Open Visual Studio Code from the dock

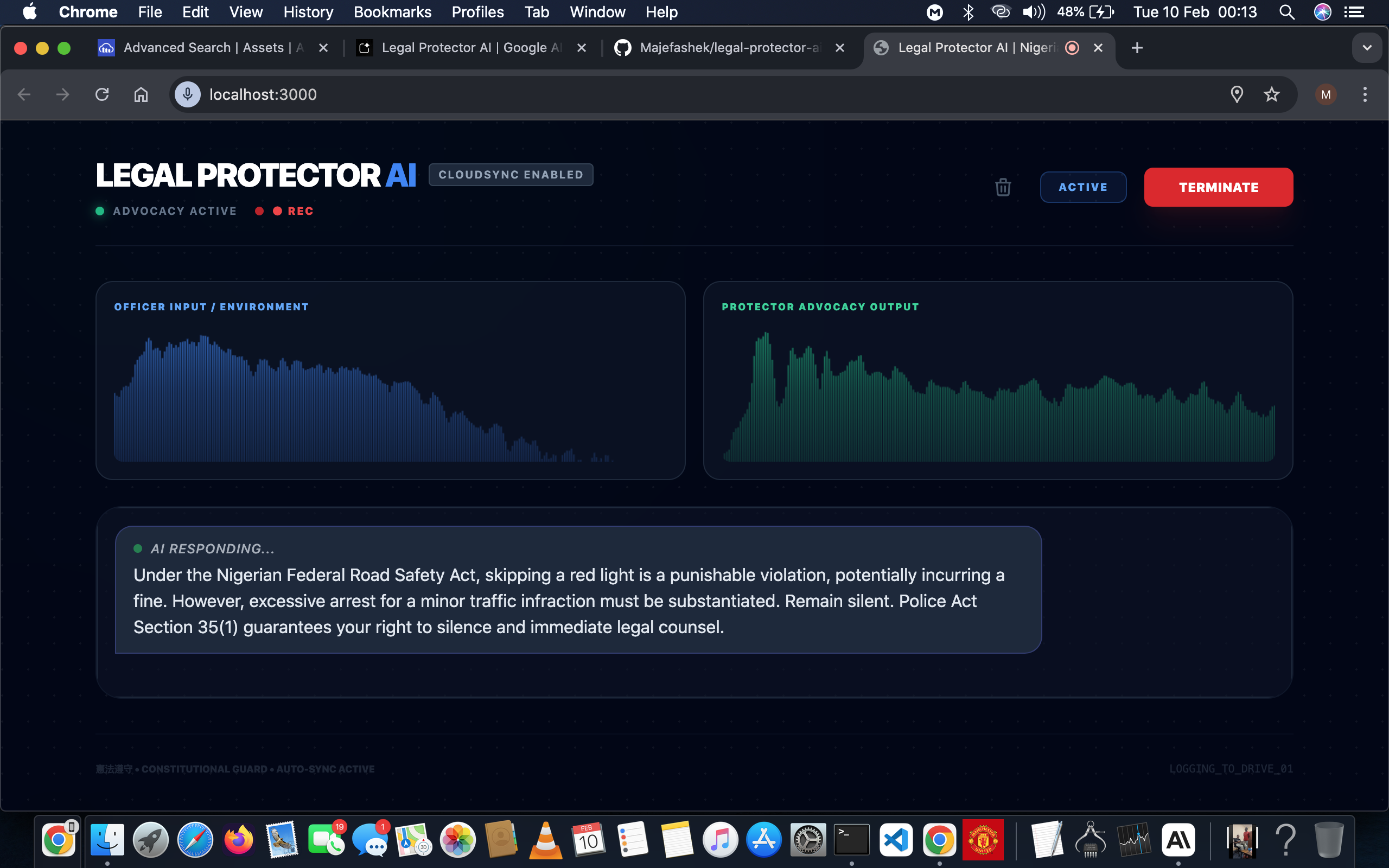point(895,840)
